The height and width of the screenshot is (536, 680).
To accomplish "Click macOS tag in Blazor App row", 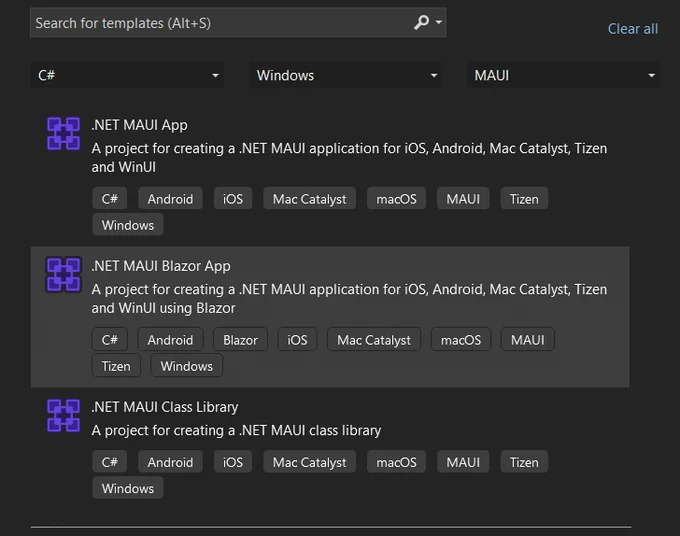I will click(x=461, y=340).
